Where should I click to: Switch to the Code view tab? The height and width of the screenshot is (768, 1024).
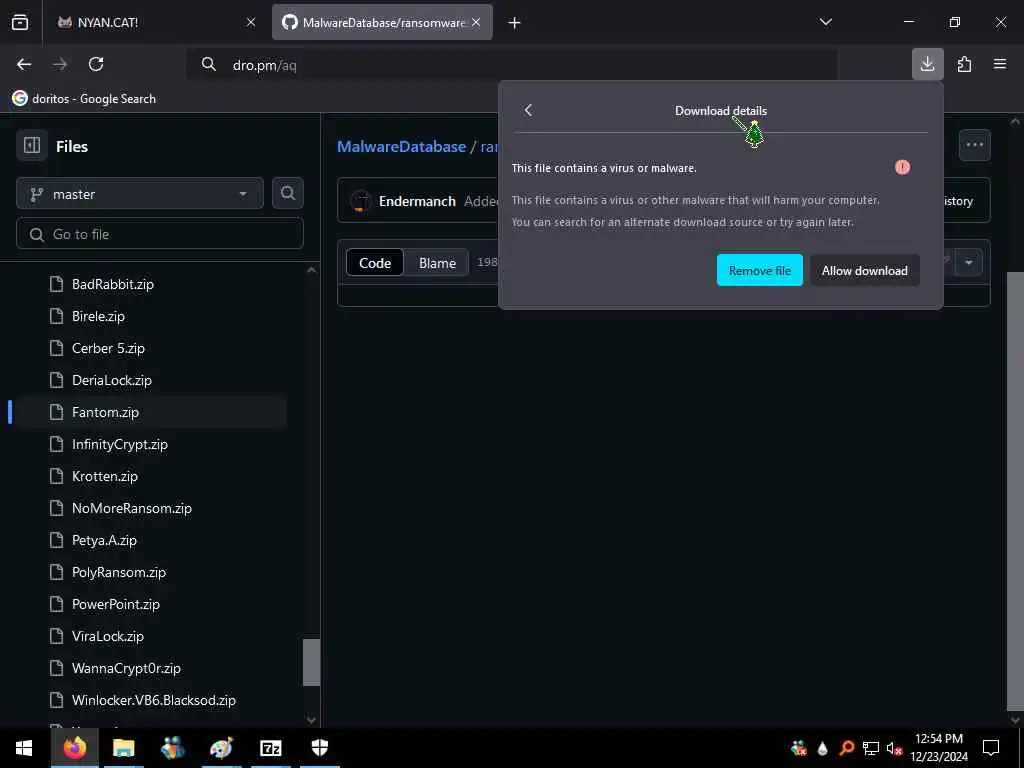click(x=375, y=263)
